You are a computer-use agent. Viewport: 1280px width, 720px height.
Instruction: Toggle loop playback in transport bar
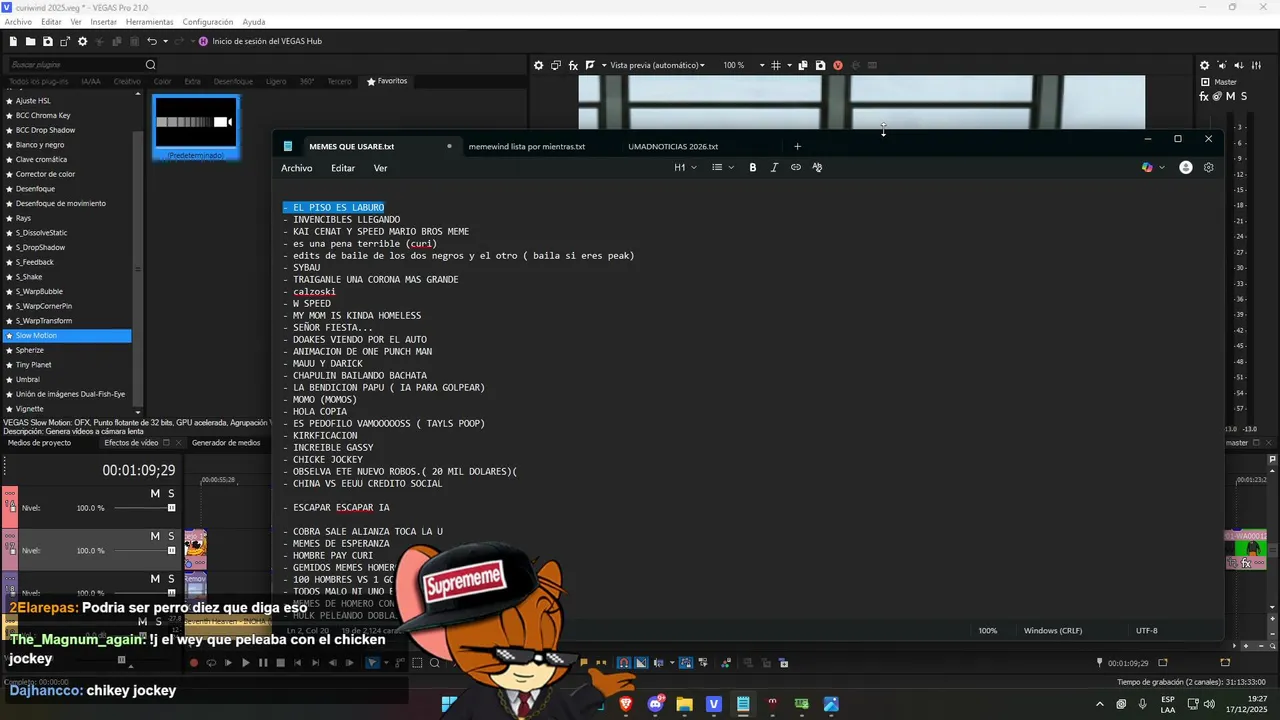[211, 662]
